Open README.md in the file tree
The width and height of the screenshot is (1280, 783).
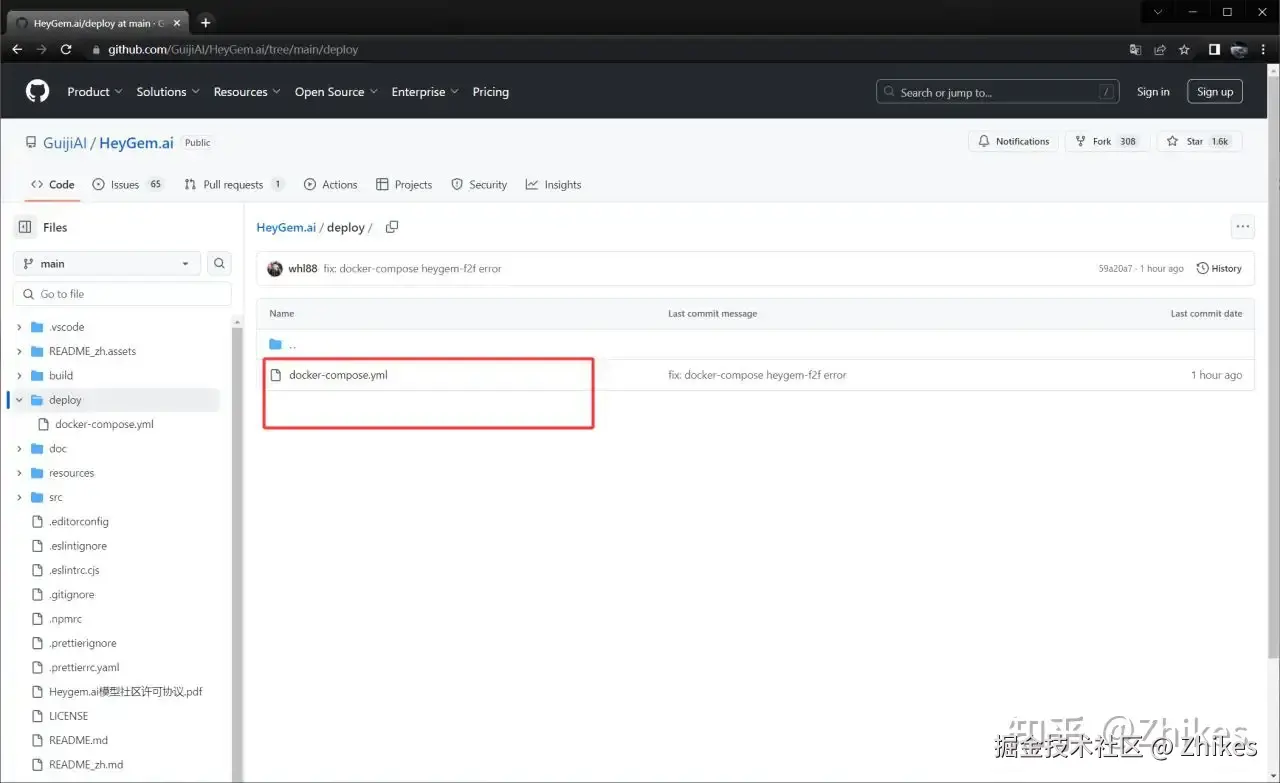coord(78,740)
